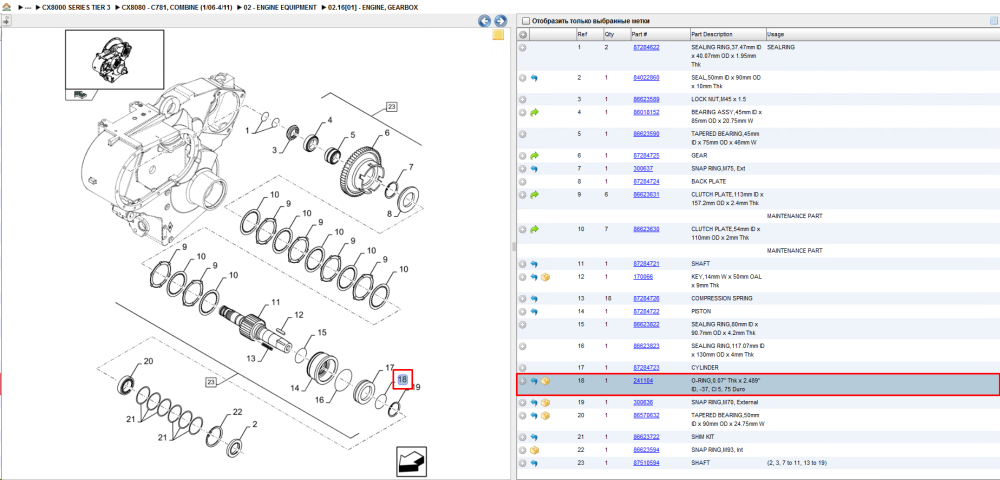Click the blue arrow icon for SHAFT 87284721
The image size is (1000, 480).
coord(534,264)
